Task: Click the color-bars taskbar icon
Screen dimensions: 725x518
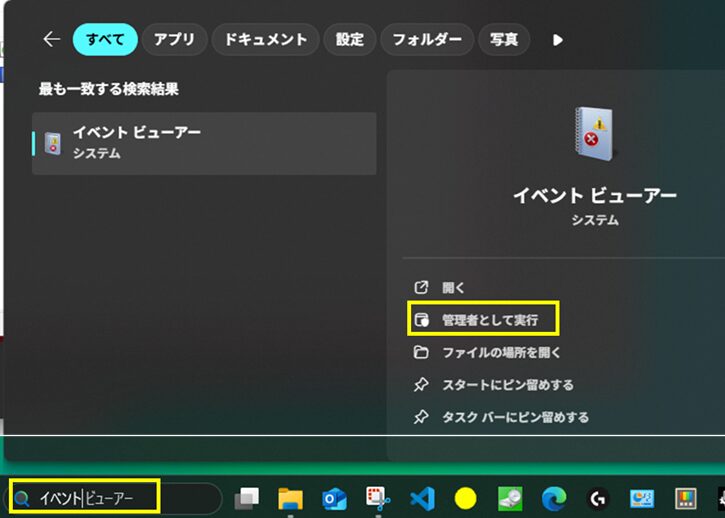Action: (686, 499)
